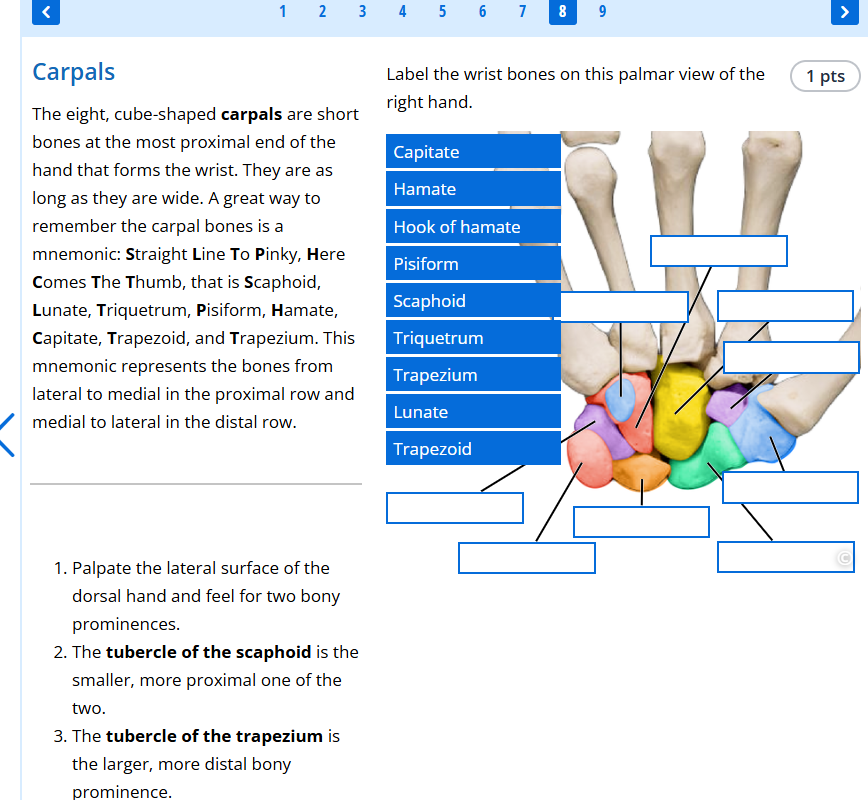
Task: Open question 5 in the navigation bar
Action: point(442,13)
